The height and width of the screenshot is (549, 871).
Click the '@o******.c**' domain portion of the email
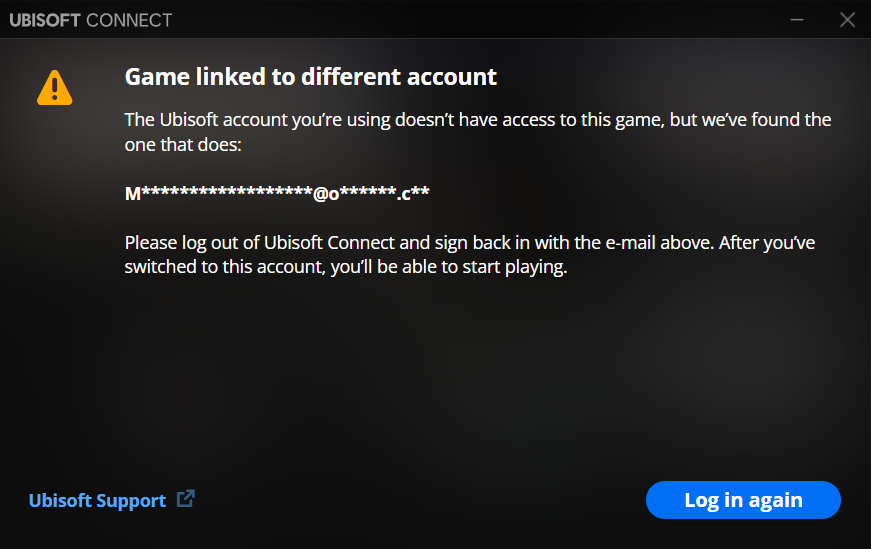(372, 194)
